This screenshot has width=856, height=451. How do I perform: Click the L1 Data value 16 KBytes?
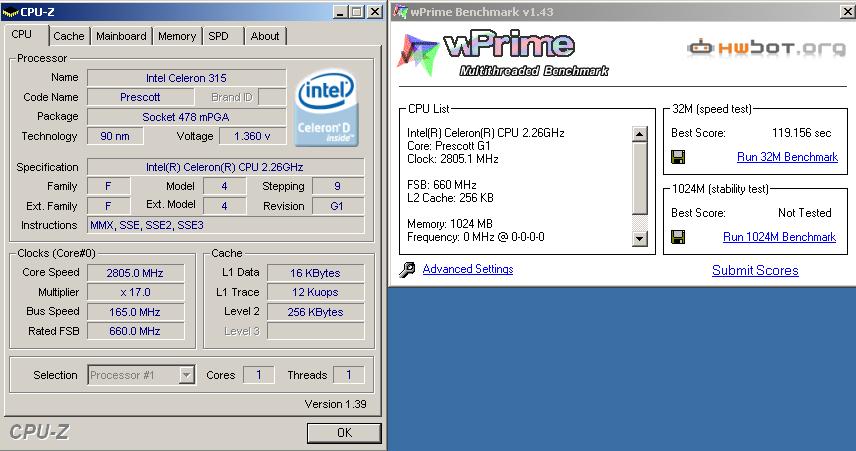316,273
